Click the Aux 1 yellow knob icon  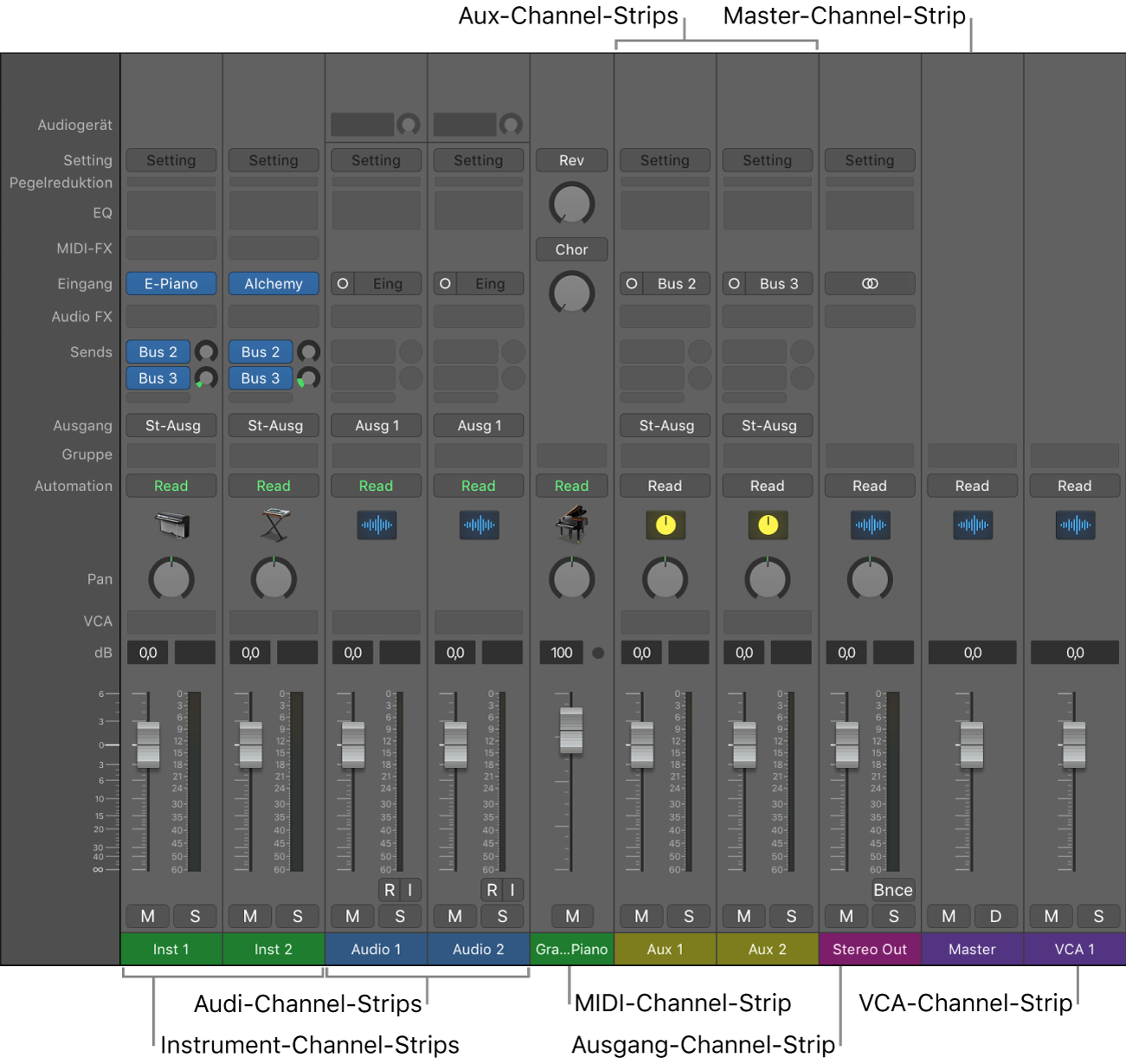(665, 525)
